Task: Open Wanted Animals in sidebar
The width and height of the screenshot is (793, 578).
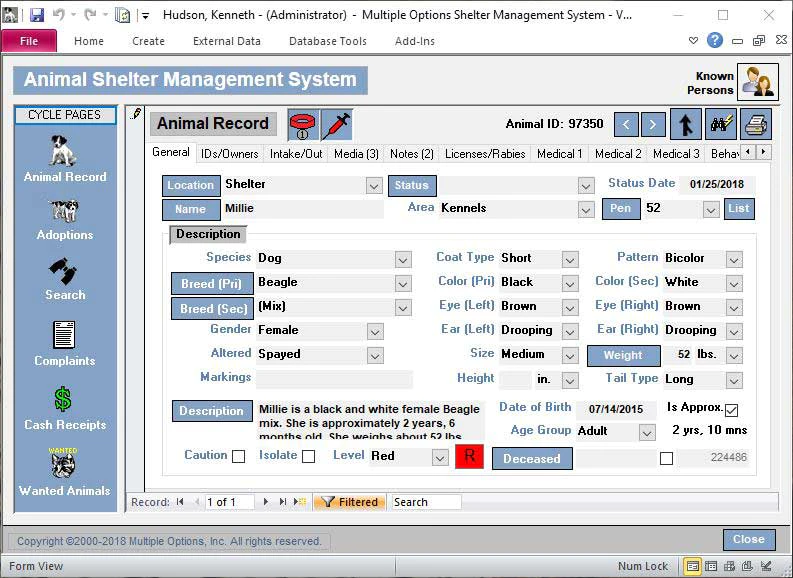Action: click(x=65, y=472)
